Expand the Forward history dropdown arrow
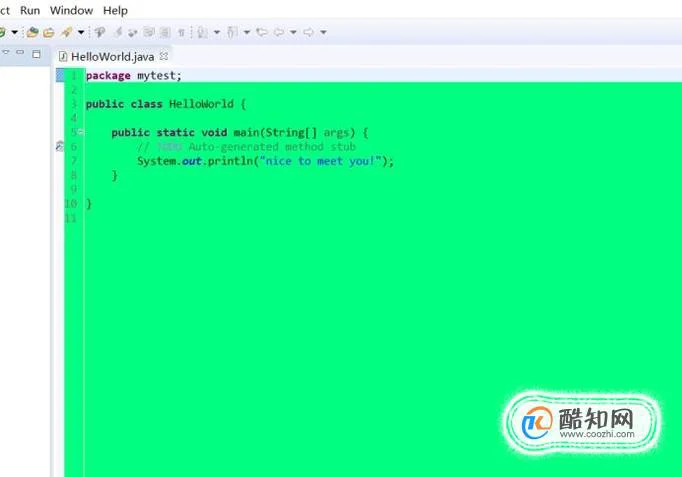682x477 pixels. point(323,32)
